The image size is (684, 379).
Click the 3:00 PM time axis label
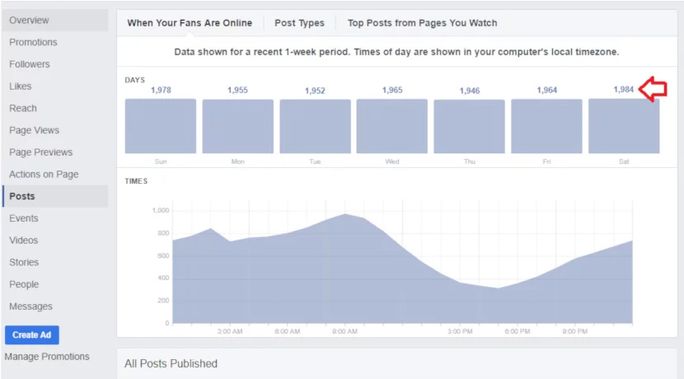click(x=460, y=331)
